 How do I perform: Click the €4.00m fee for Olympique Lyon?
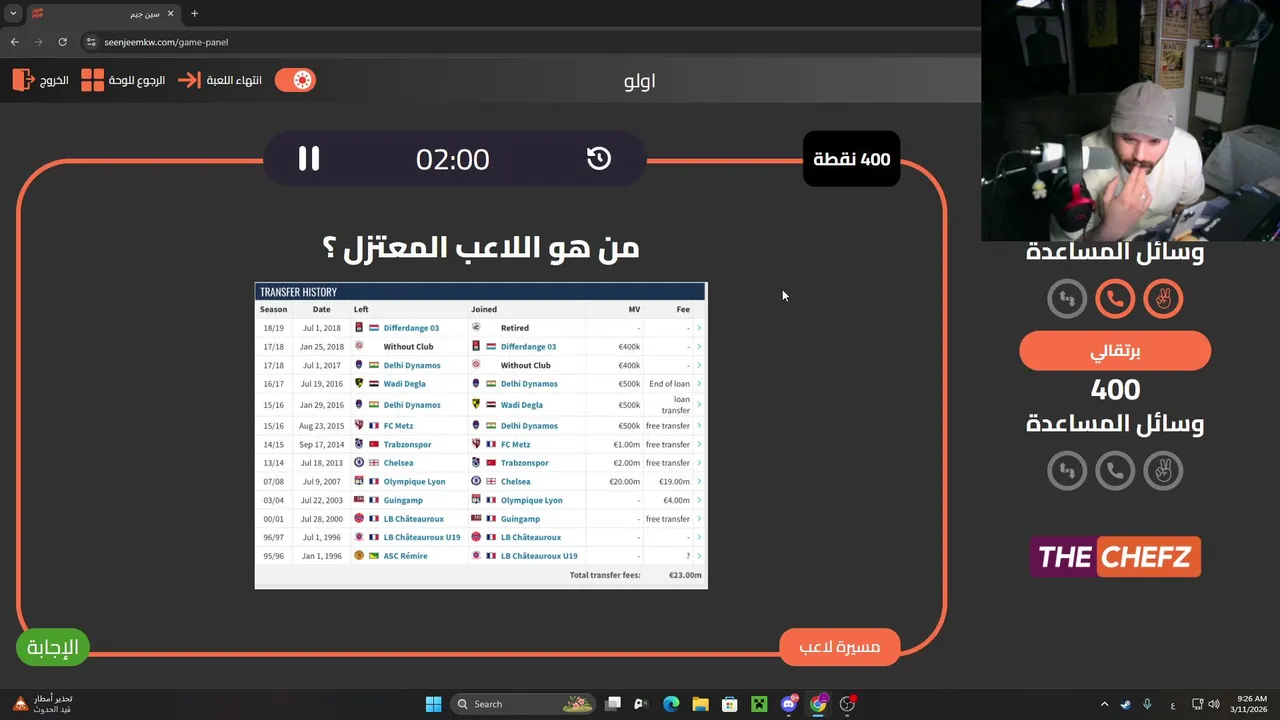676,500
